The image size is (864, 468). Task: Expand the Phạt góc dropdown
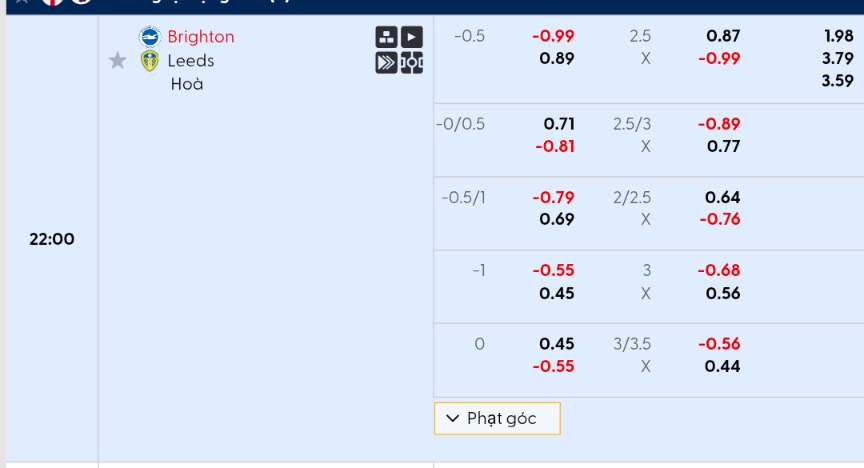pos(497,418)
